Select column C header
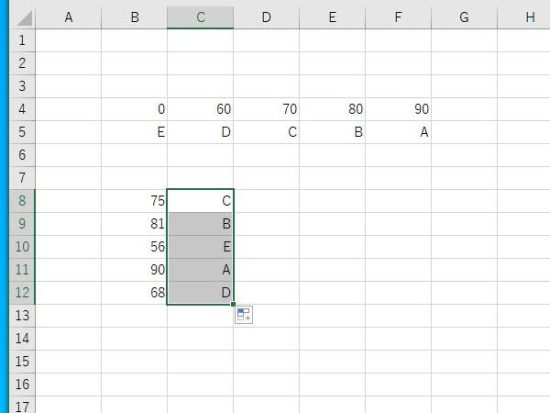Screen dimensions: 550x413 coord(200,17)
